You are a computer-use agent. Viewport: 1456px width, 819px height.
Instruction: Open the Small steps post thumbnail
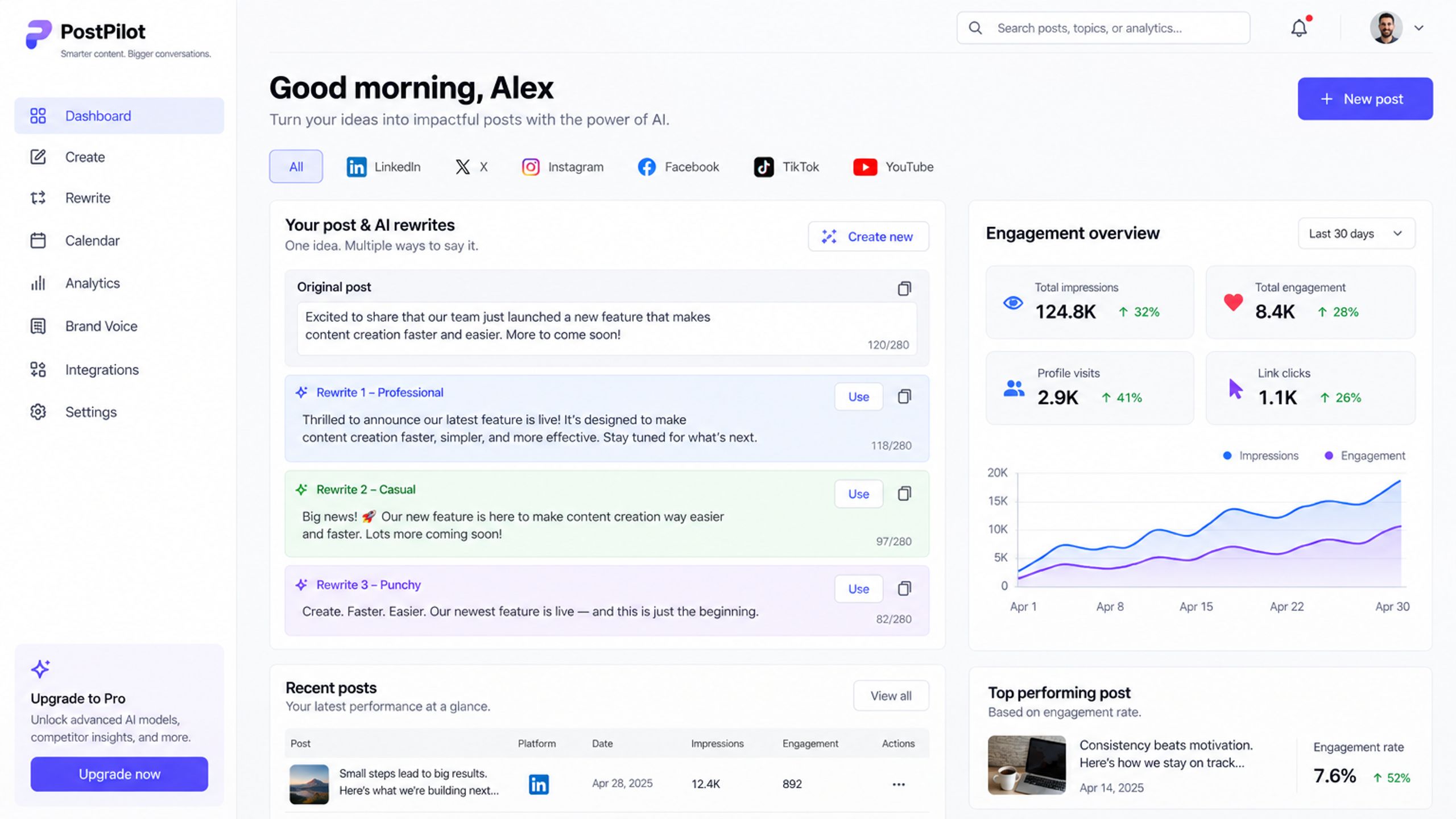(309, 784)
